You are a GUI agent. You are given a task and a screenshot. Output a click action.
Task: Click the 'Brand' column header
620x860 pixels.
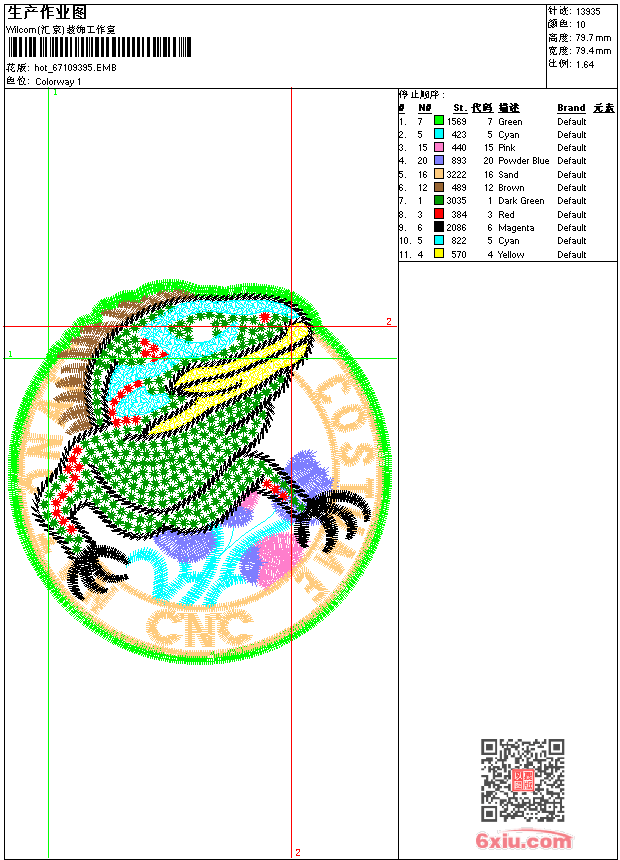571,108
